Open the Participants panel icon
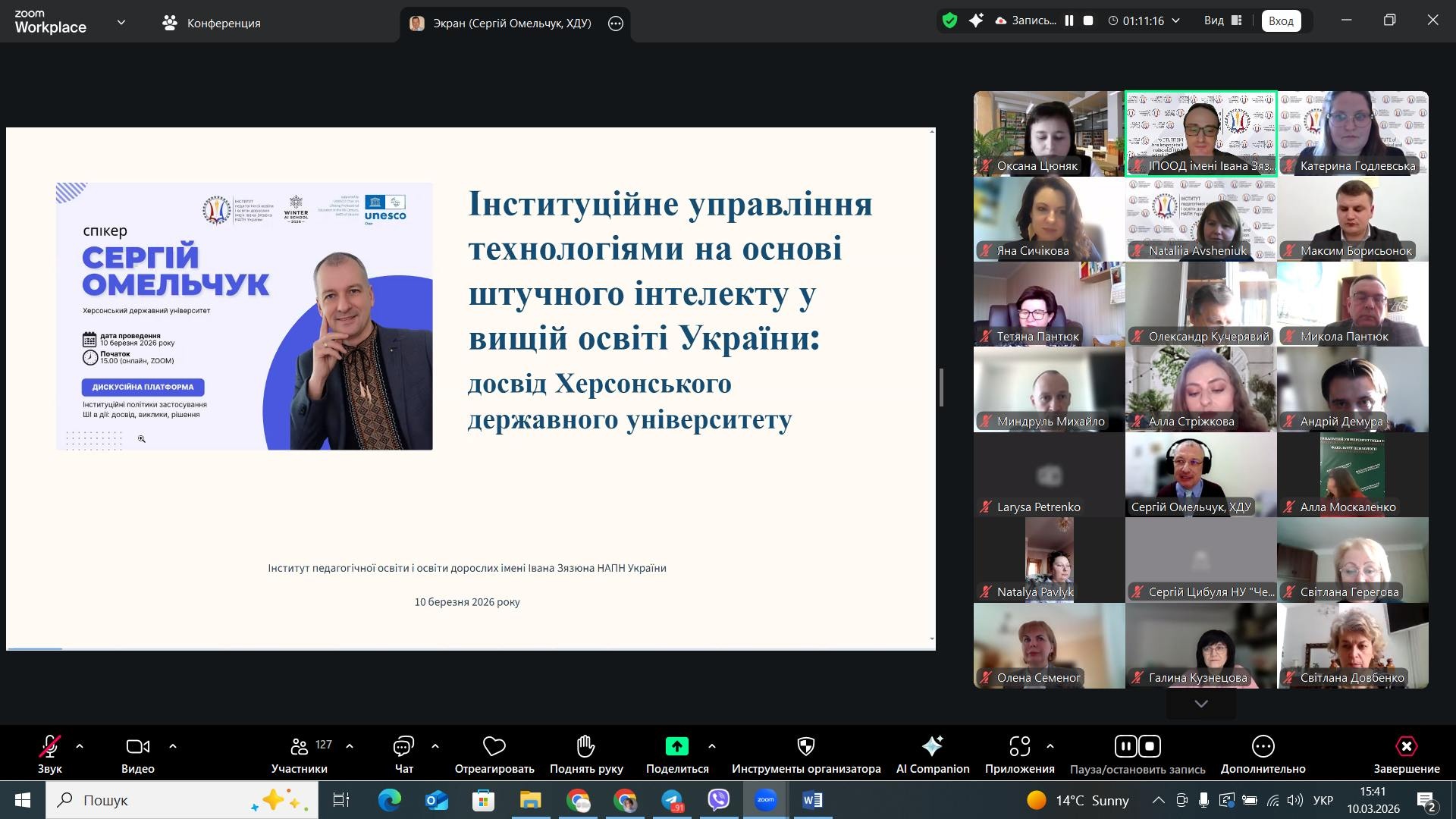Viewport: 1456px width, 819px height. [300, 747]
